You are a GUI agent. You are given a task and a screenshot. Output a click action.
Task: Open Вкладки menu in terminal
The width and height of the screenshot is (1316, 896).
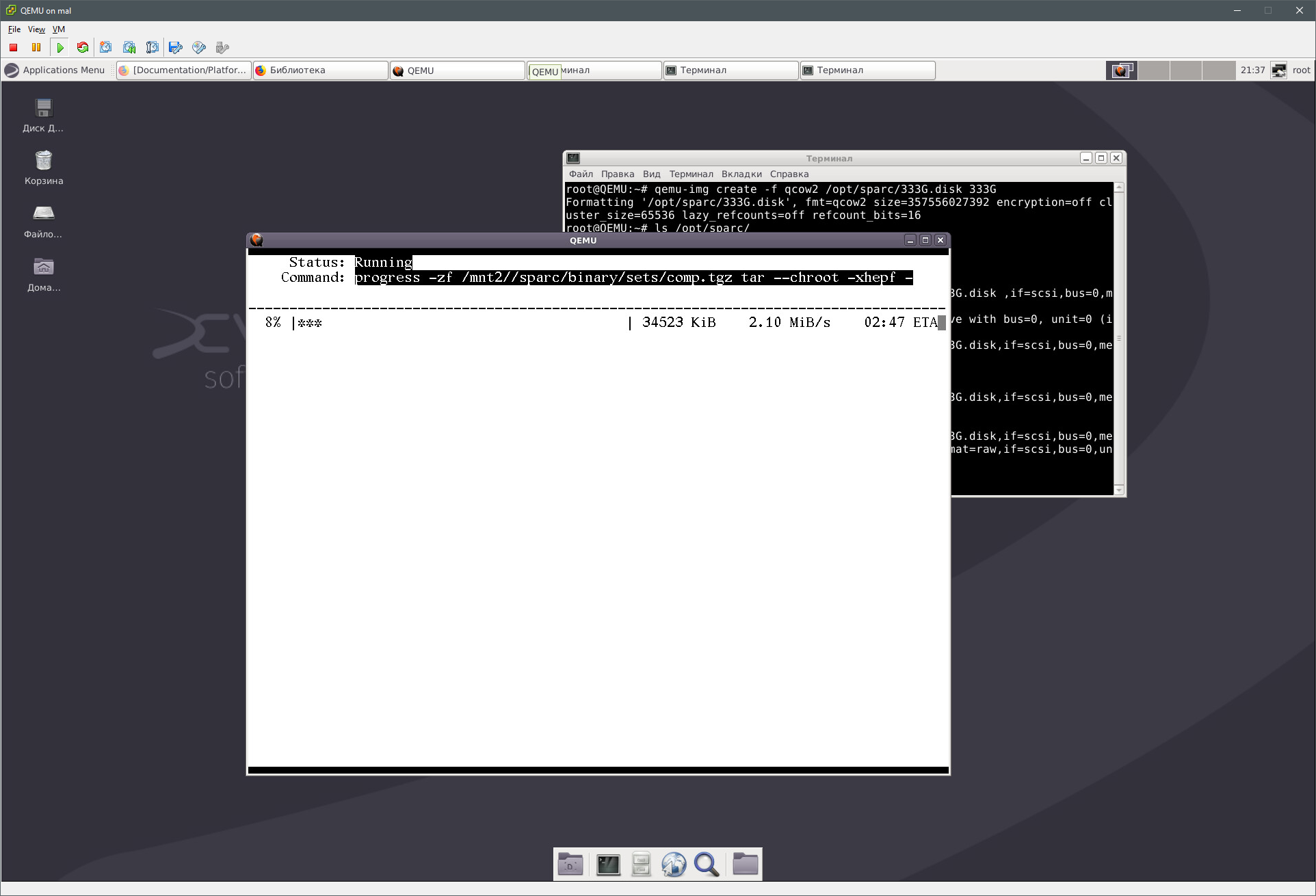tap(741, 174)
